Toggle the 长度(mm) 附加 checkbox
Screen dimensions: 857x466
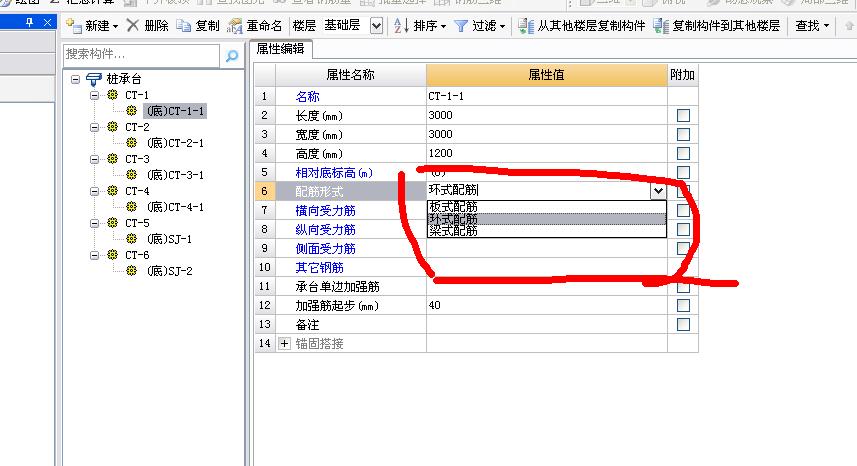click(x=683, y=115)
